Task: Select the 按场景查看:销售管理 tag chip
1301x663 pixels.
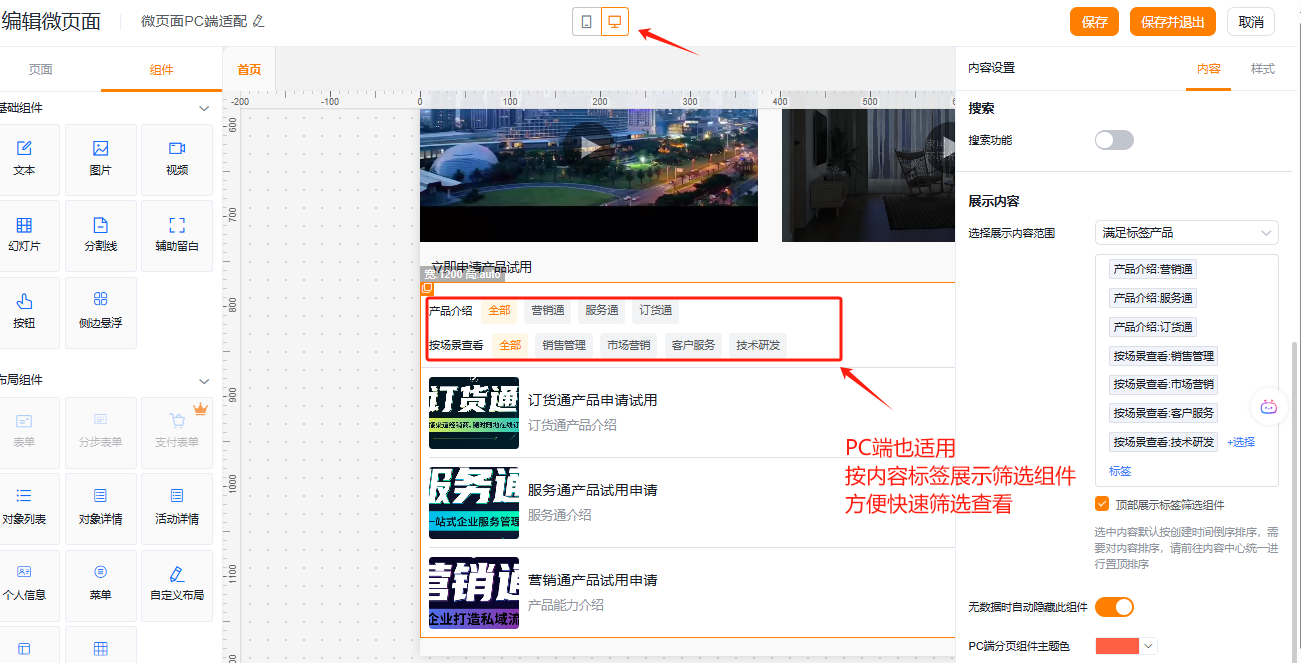Action: [x=1163, y=356]
